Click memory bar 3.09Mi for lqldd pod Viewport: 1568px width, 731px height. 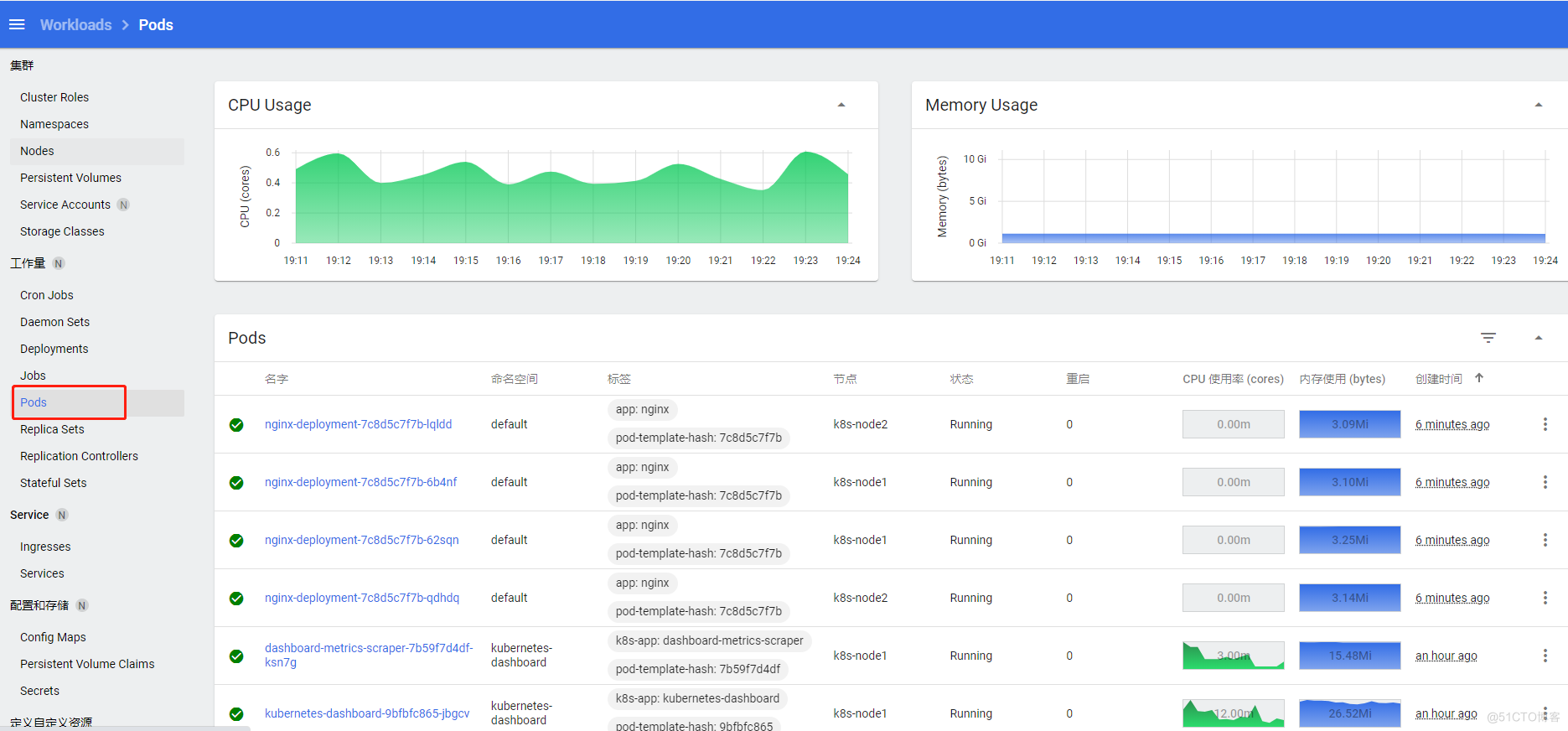1349,424
